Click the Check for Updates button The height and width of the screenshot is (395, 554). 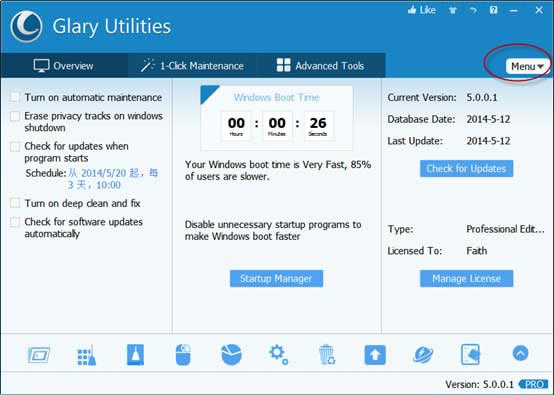tap(466, 169)
